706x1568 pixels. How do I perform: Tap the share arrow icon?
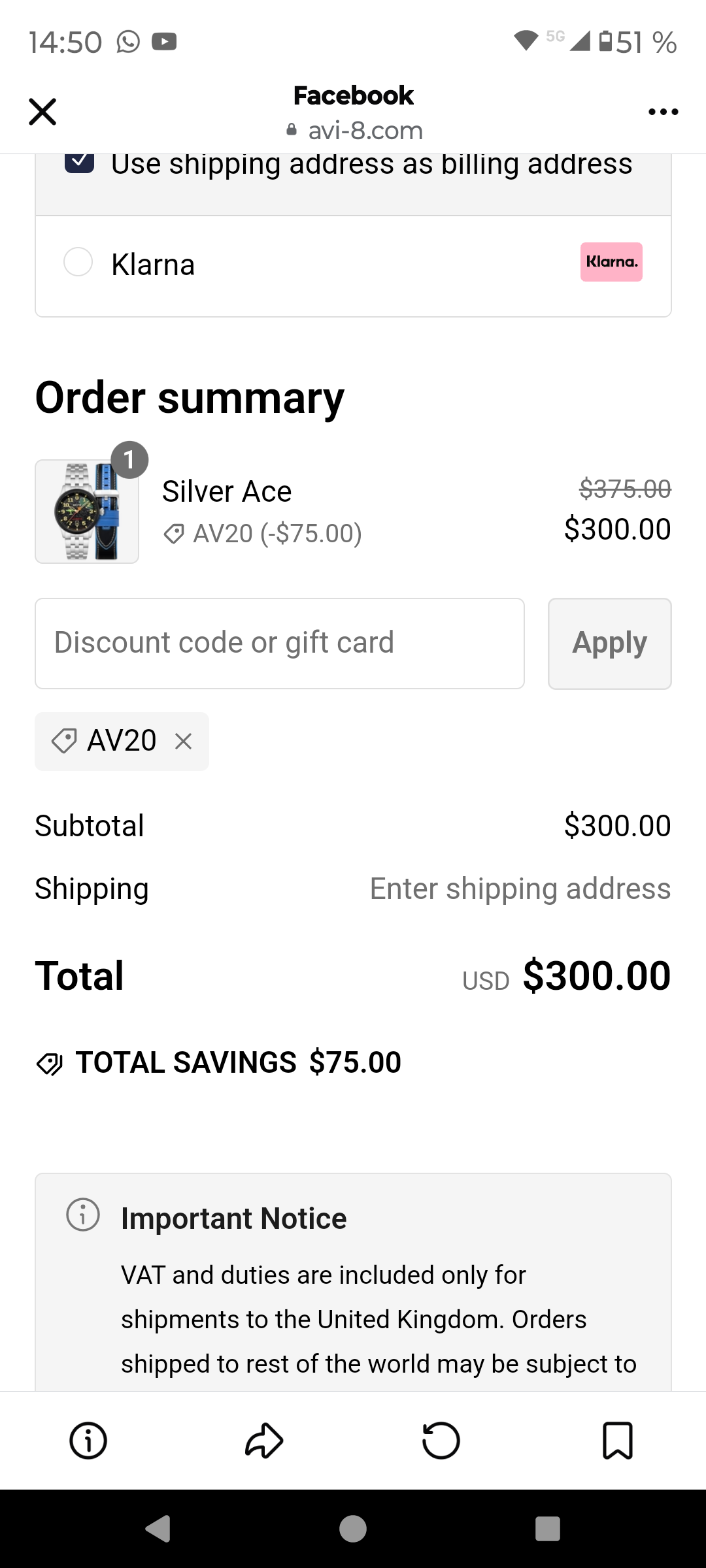tap(264, 1441)
